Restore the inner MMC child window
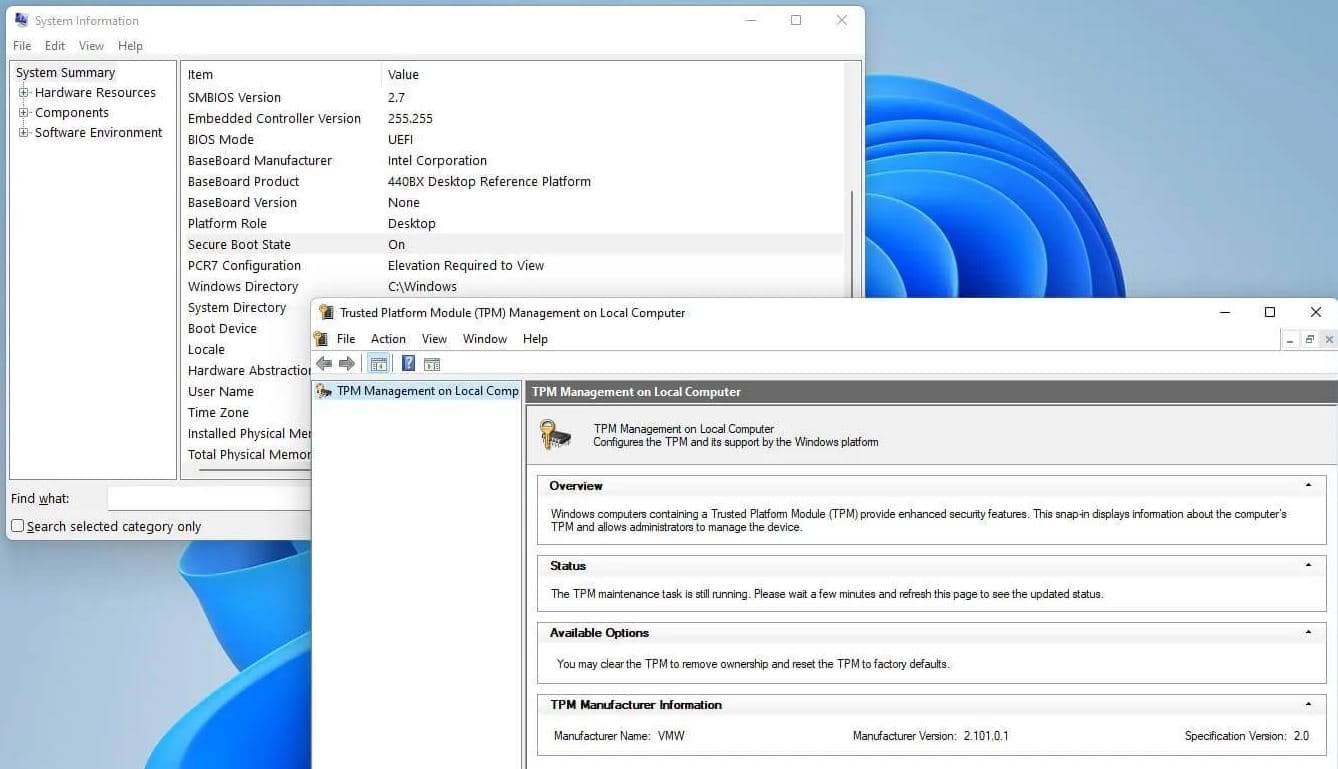This screenshot has height=769, width=1338. 1309,340
